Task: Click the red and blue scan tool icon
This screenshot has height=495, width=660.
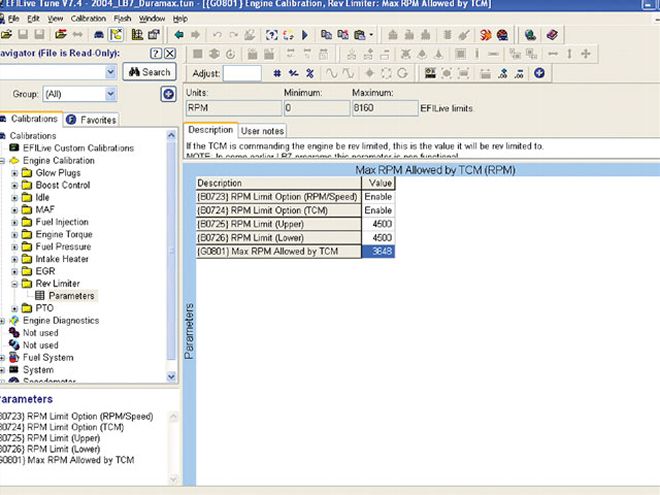Action: point(503,35)
